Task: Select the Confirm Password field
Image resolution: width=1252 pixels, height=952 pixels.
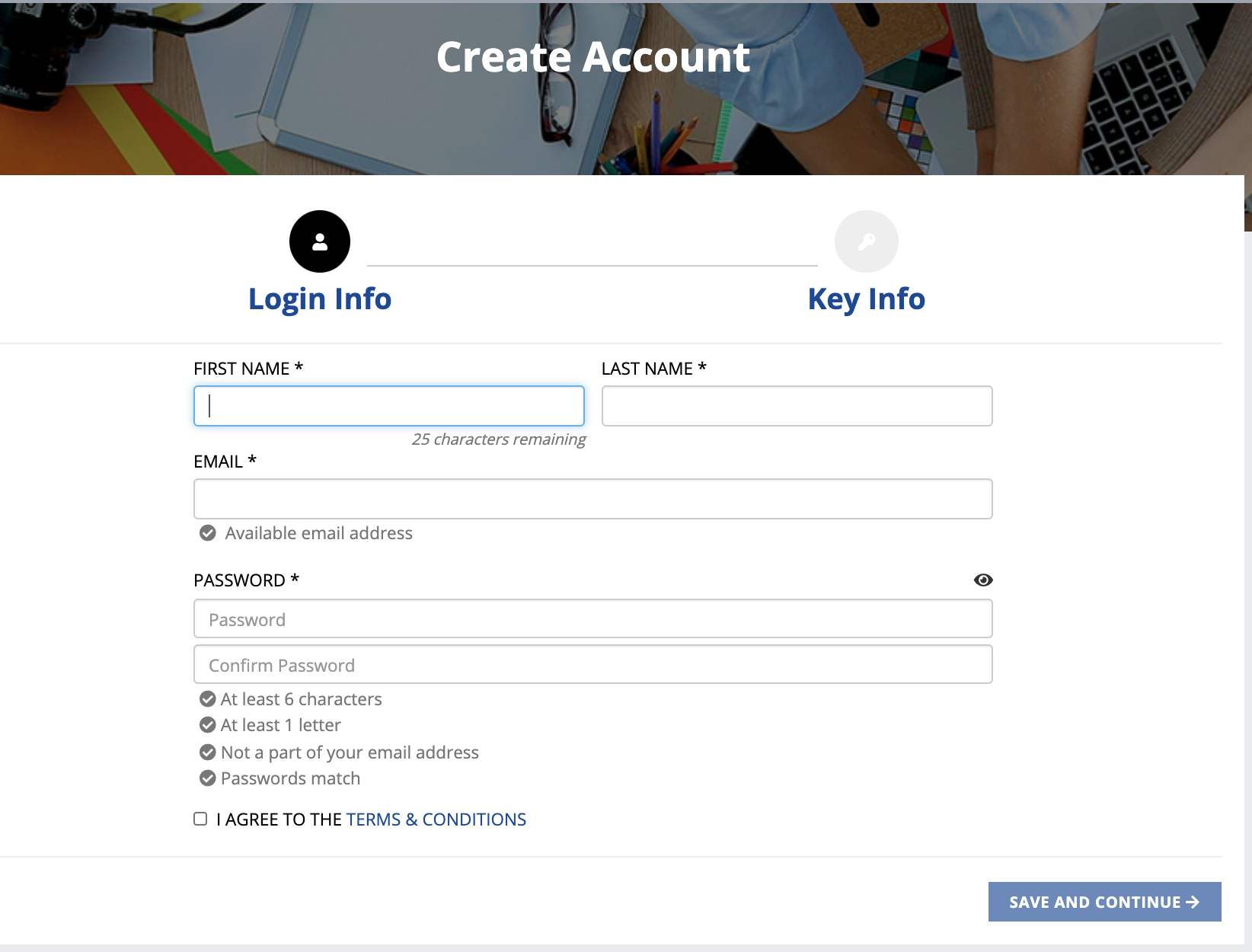Action: coord(593,664)
